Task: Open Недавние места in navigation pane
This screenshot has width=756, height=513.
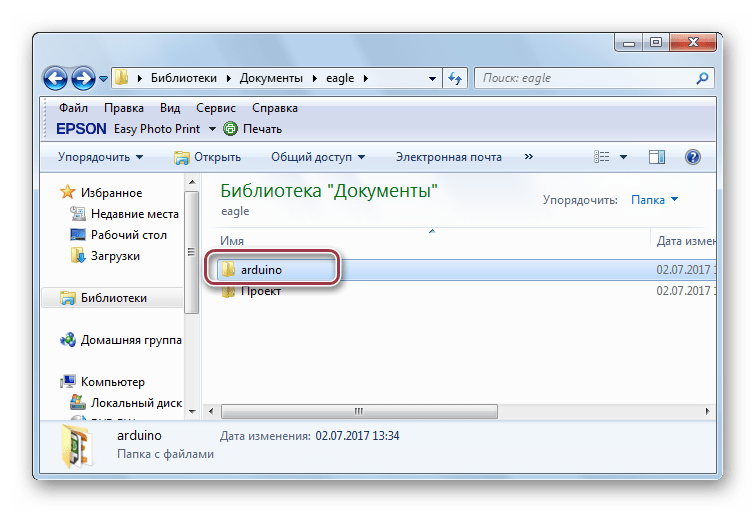Action: coord(135,214)
